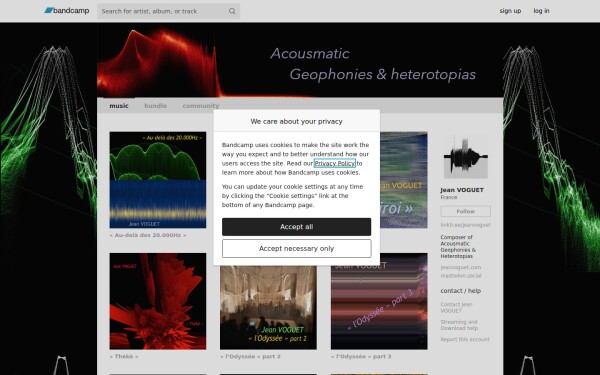This screenshot has height=375, width=600.
Task: Open the log in link
Action: pos(541,11)
